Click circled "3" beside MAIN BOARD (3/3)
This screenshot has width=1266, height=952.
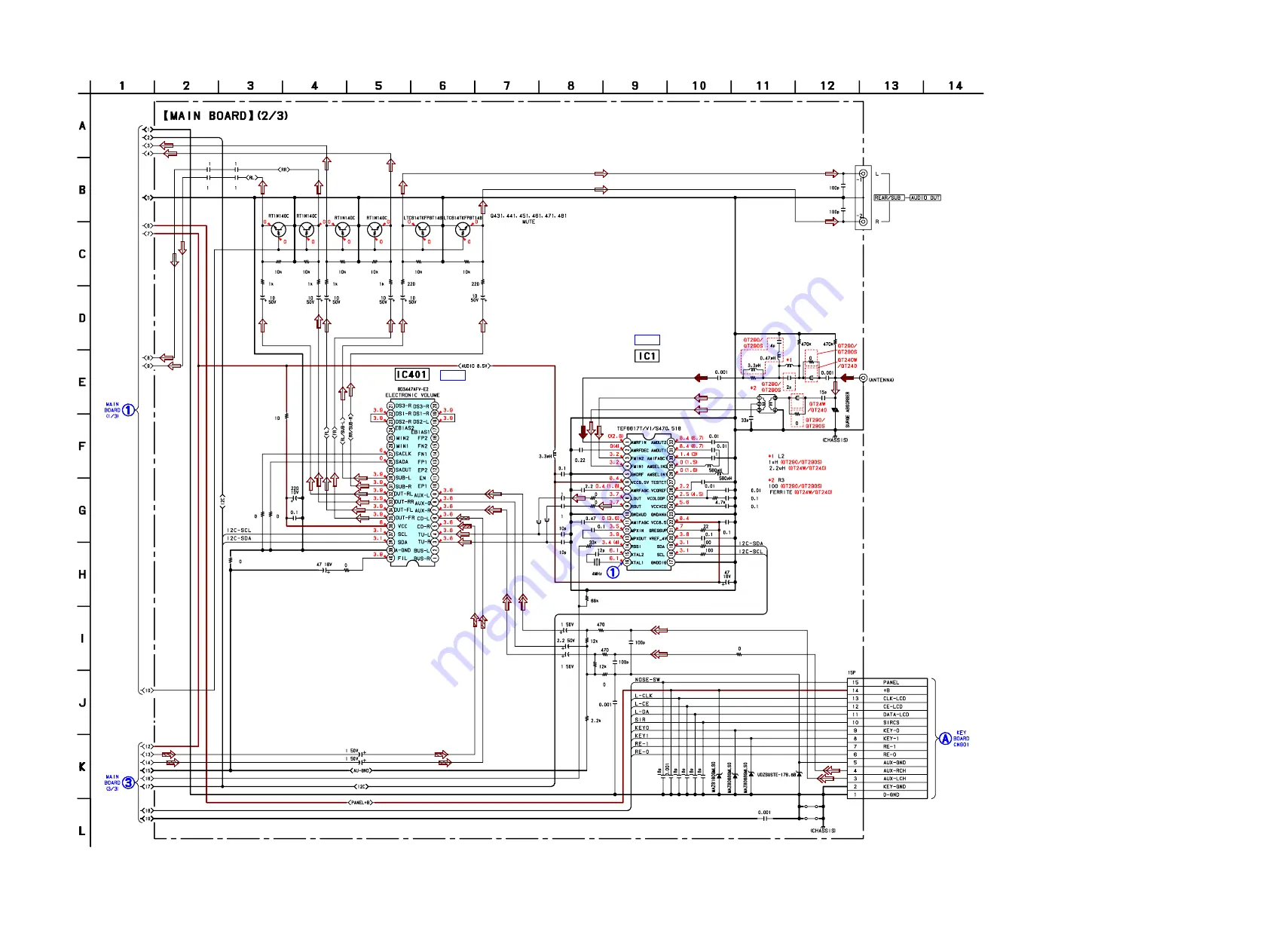(129, 782)
